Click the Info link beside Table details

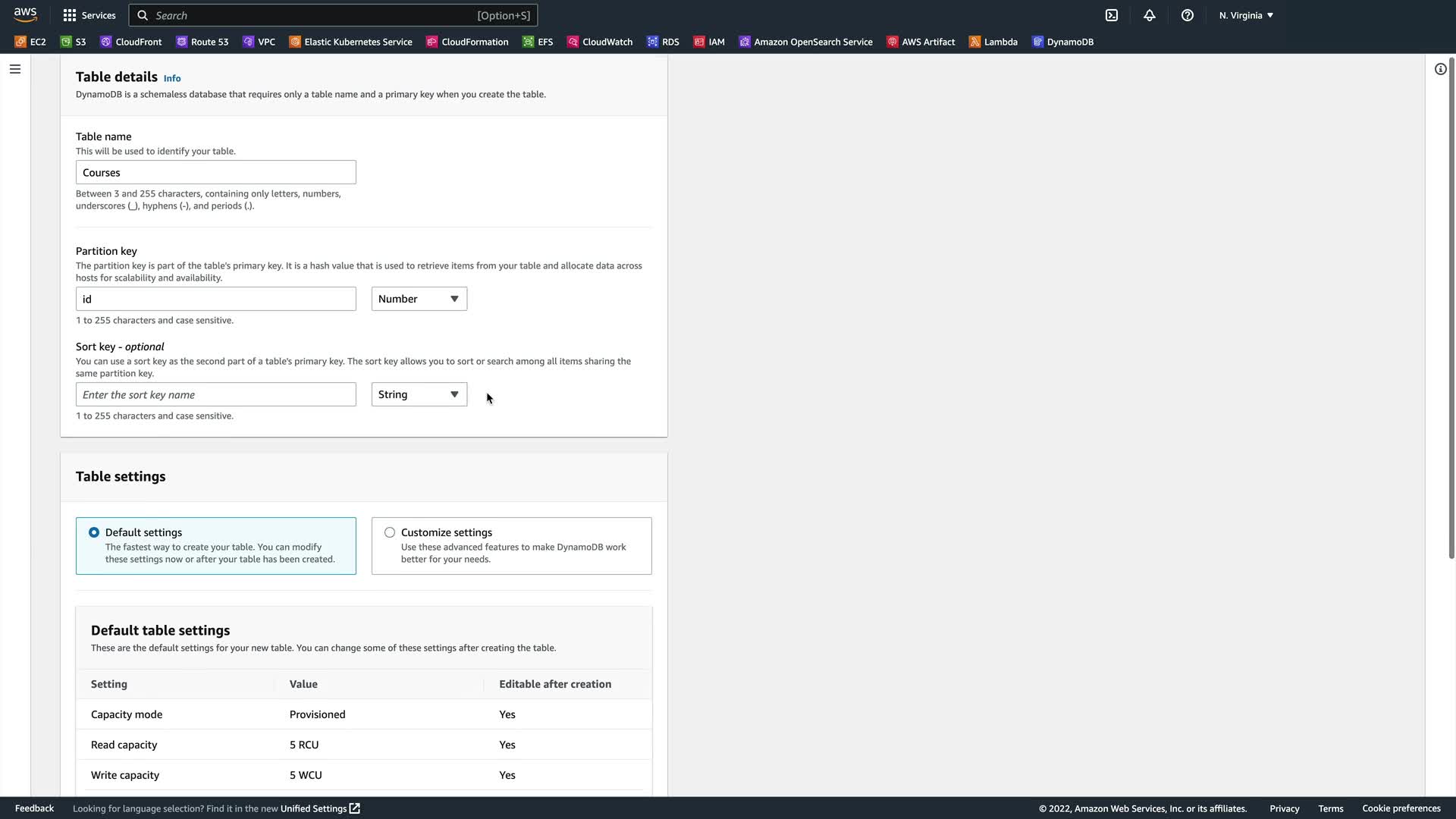click(x=172, y=78)
